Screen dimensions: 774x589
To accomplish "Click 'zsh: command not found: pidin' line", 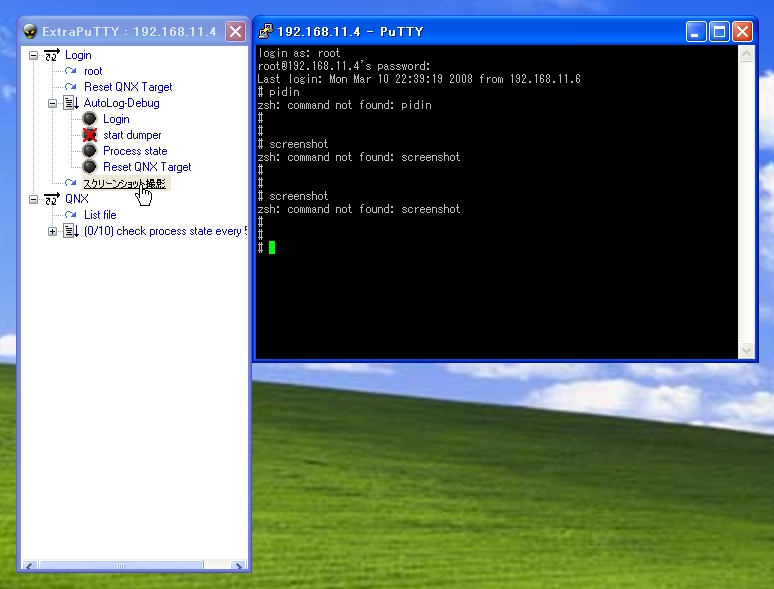I will pos(345,105).
